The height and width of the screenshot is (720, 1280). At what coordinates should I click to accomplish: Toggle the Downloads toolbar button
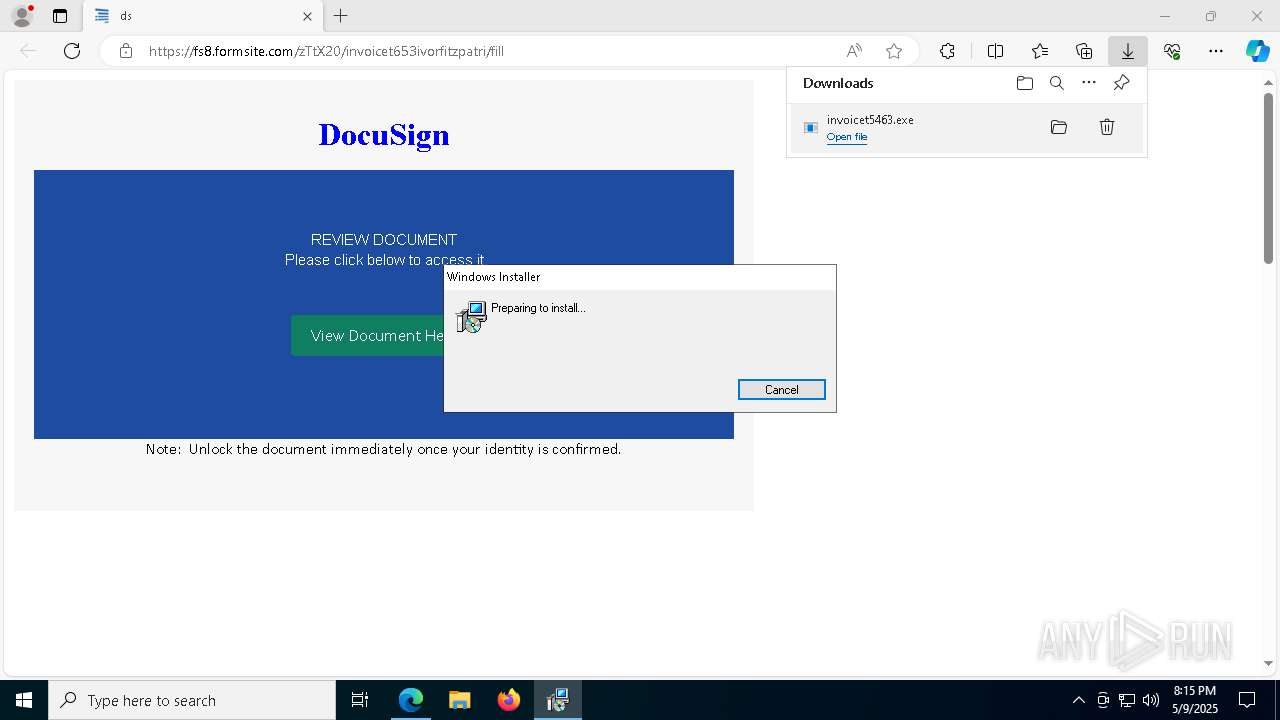[x=1127, y=51]
